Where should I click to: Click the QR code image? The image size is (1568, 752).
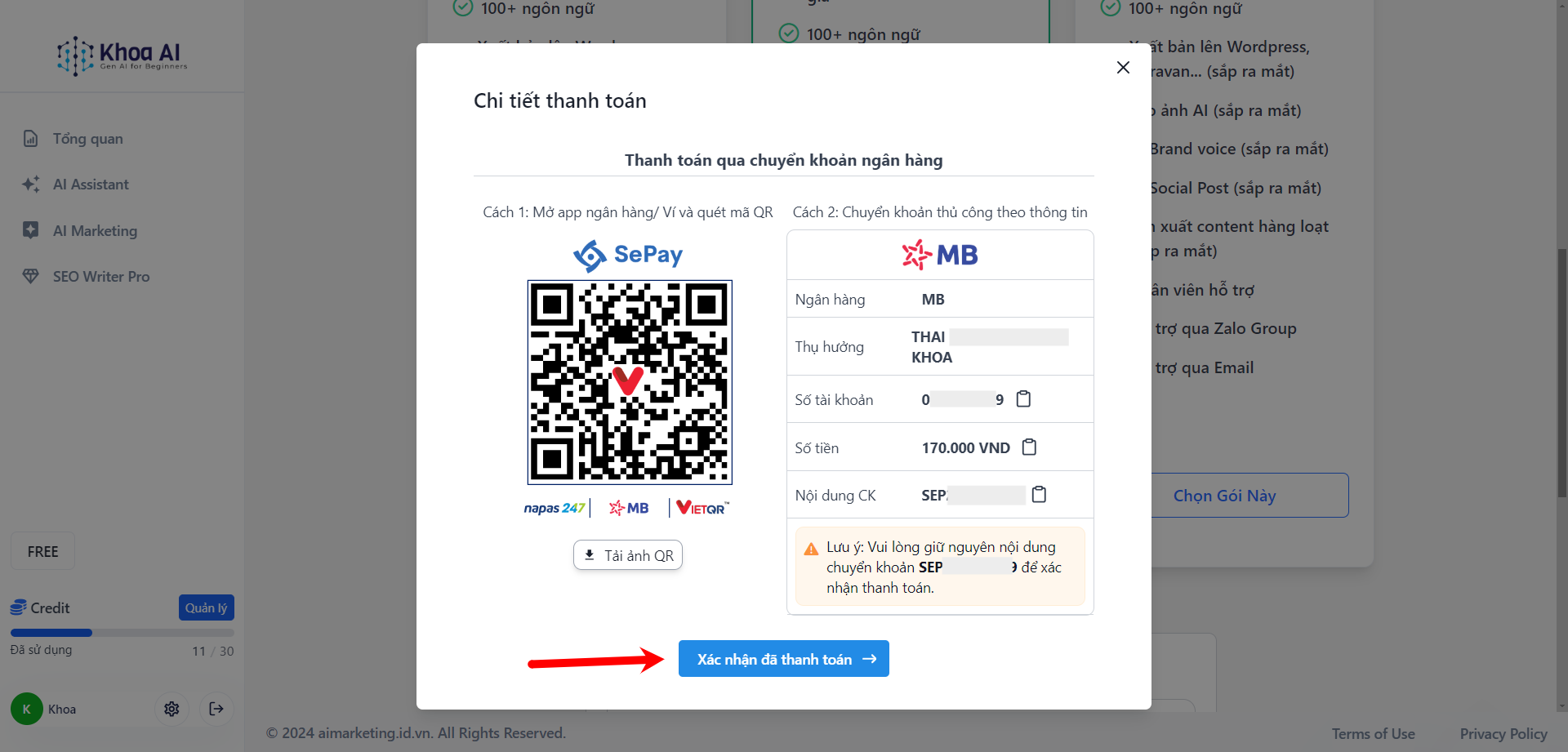point(630,382)
